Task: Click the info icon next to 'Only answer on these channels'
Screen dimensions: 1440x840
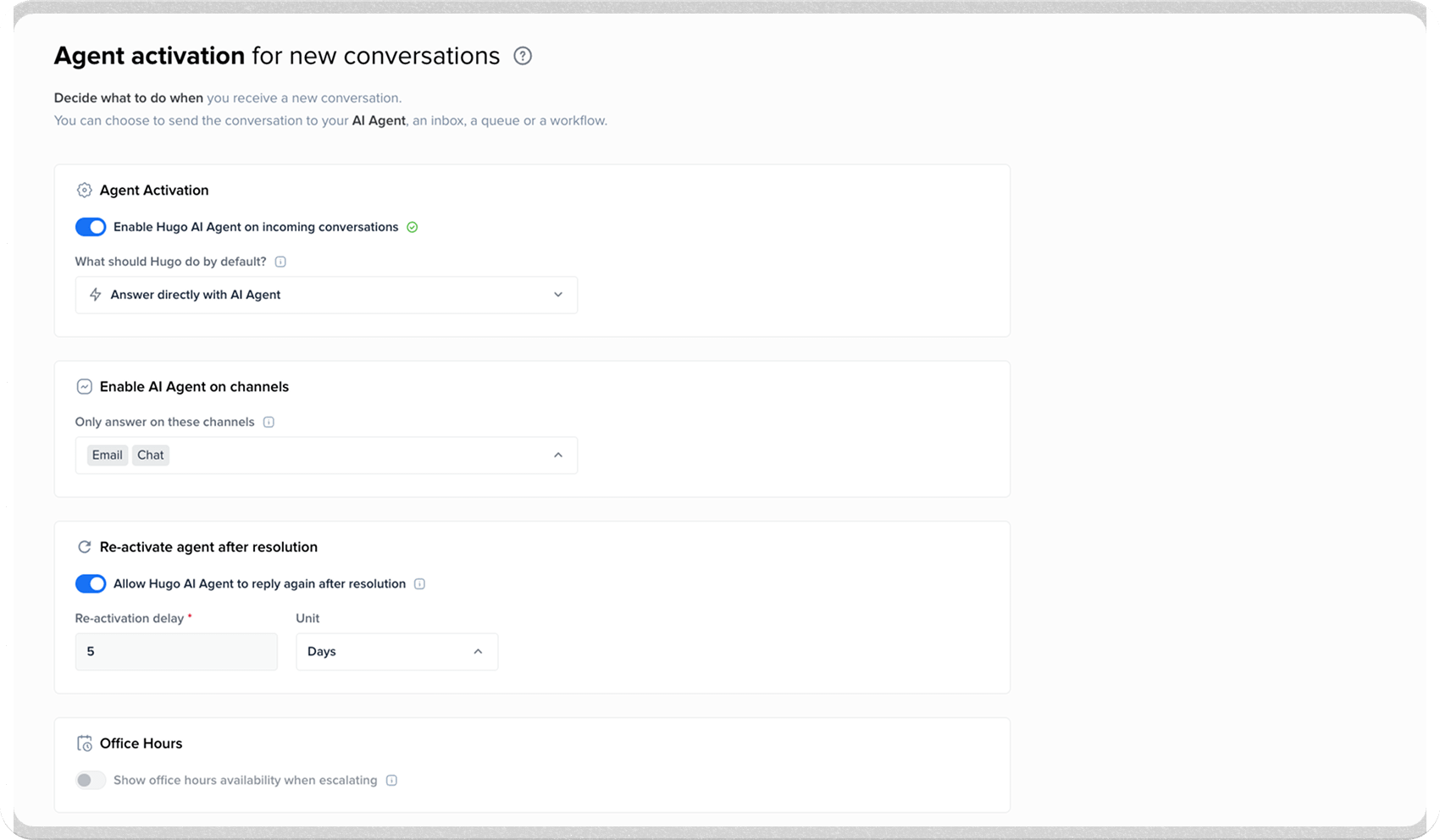Action: (269, 422)
